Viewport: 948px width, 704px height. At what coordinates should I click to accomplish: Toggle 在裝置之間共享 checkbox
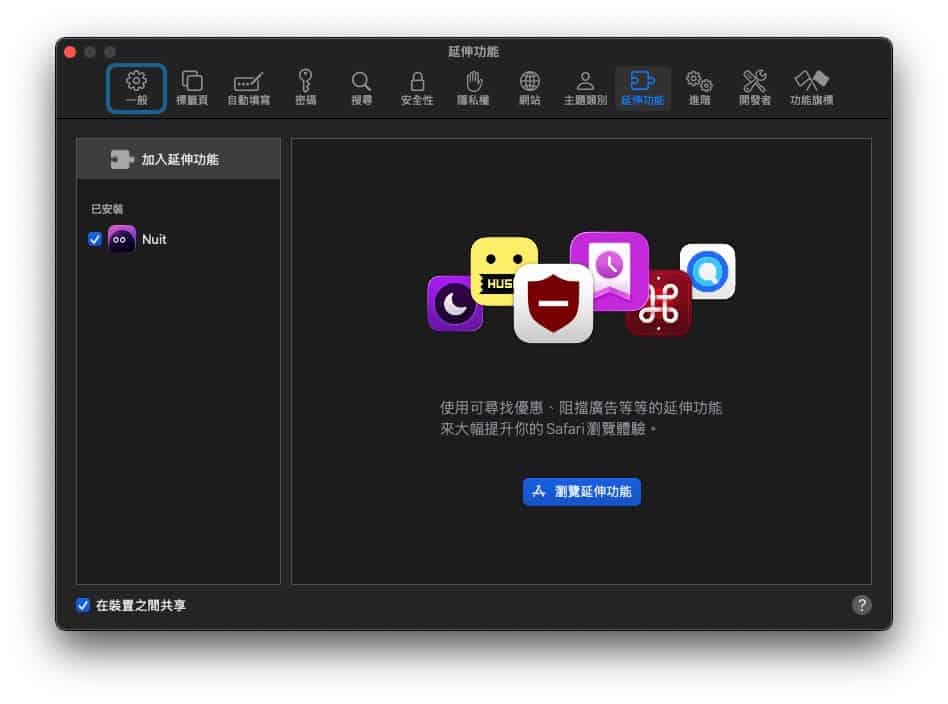pos(83,605)
